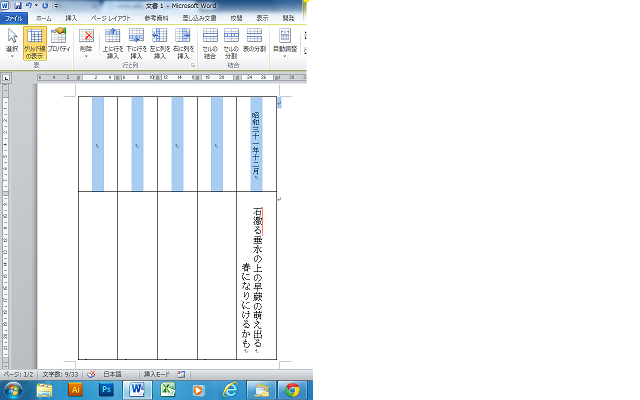Click the page count ページ: 1/2 in status bar
This screenshot has height=400, width=640.
tap(18, 374)
